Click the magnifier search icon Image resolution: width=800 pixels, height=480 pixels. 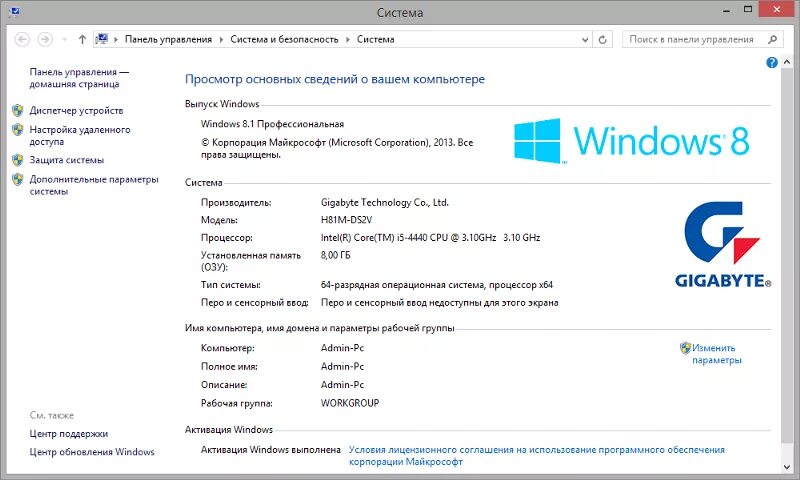pyautogui.click(x=772, y=39)
